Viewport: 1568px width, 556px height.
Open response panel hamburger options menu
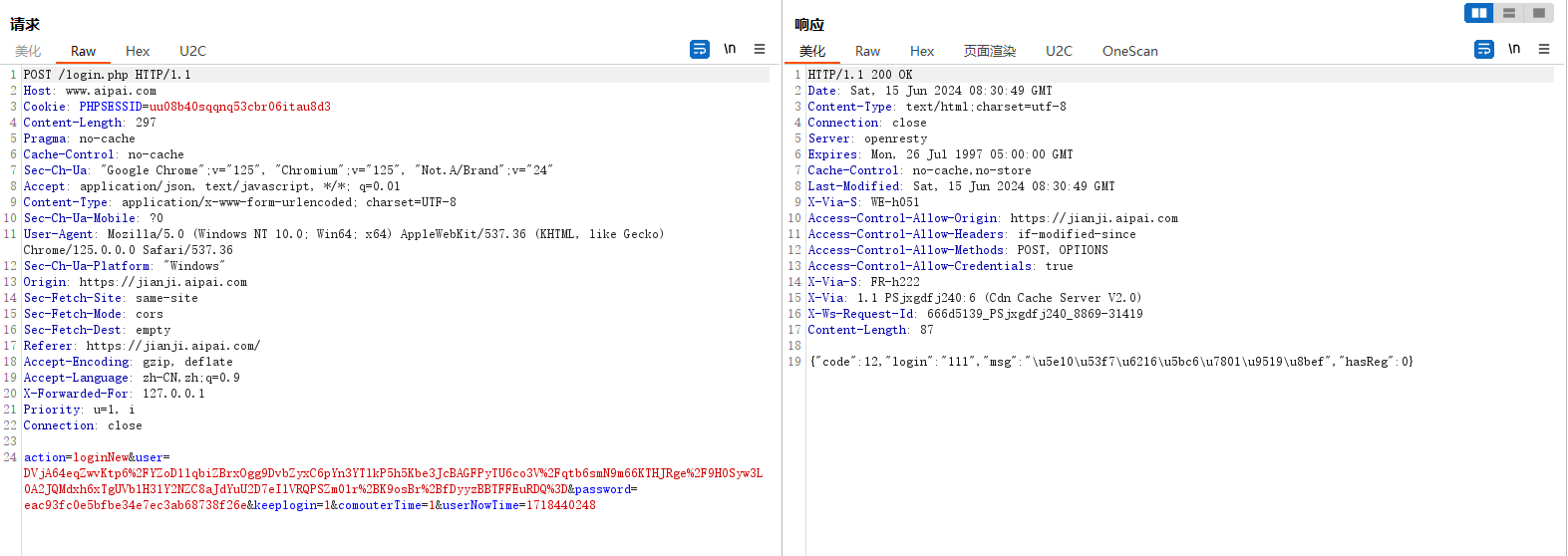click(x=1544, y=49)
